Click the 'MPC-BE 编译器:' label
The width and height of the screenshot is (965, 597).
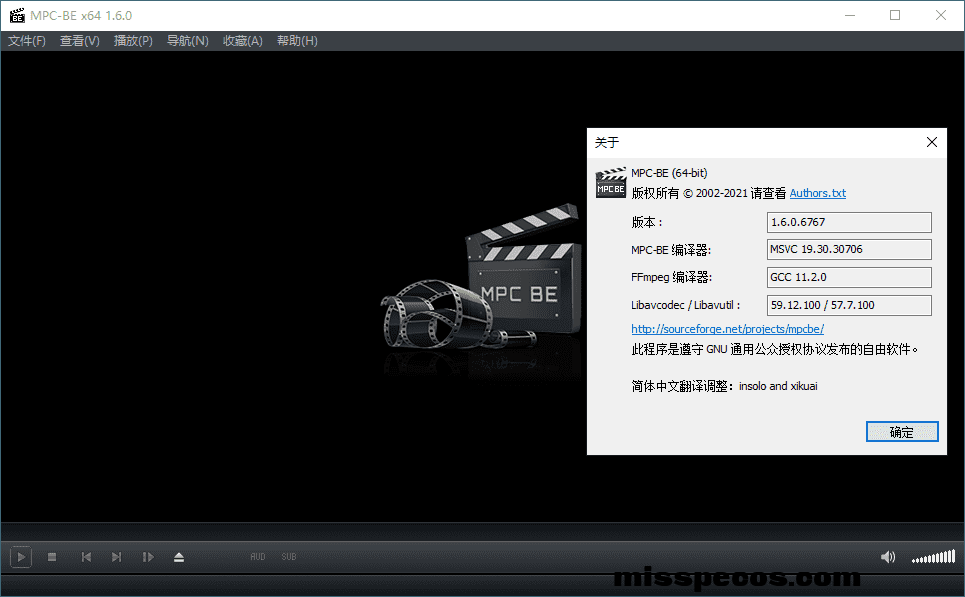pyautogui.click(x=671, y=250)
